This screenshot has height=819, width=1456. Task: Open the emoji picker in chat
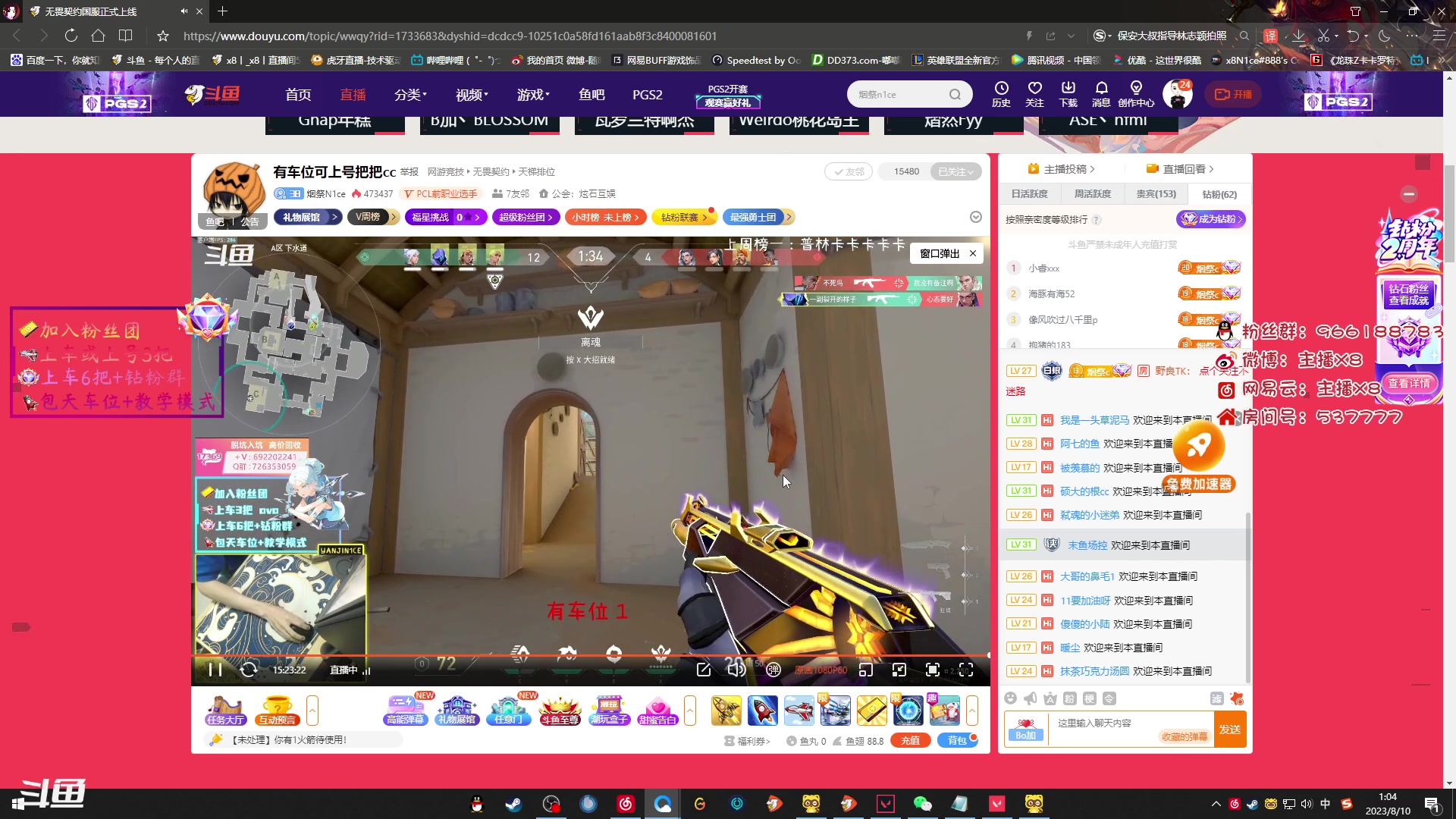pyautogui.click(x=1010, y=698)
